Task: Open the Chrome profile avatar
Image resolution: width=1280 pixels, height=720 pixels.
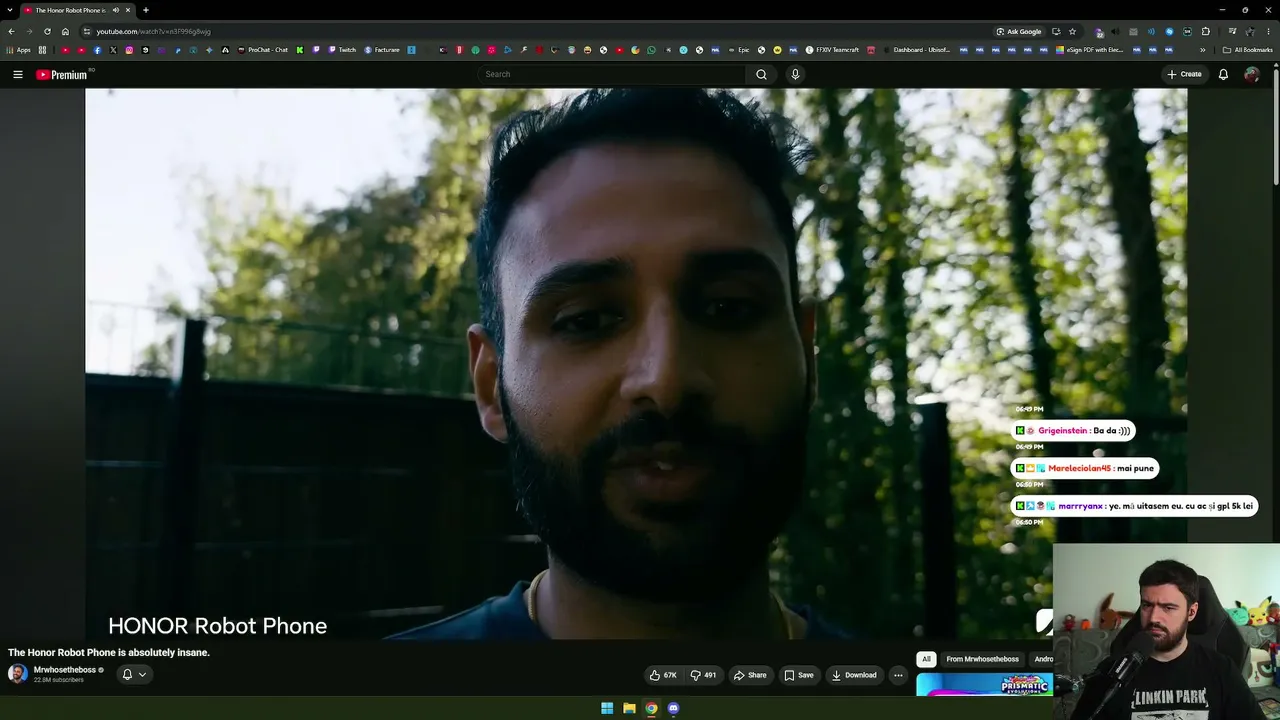Action: 1250,31
